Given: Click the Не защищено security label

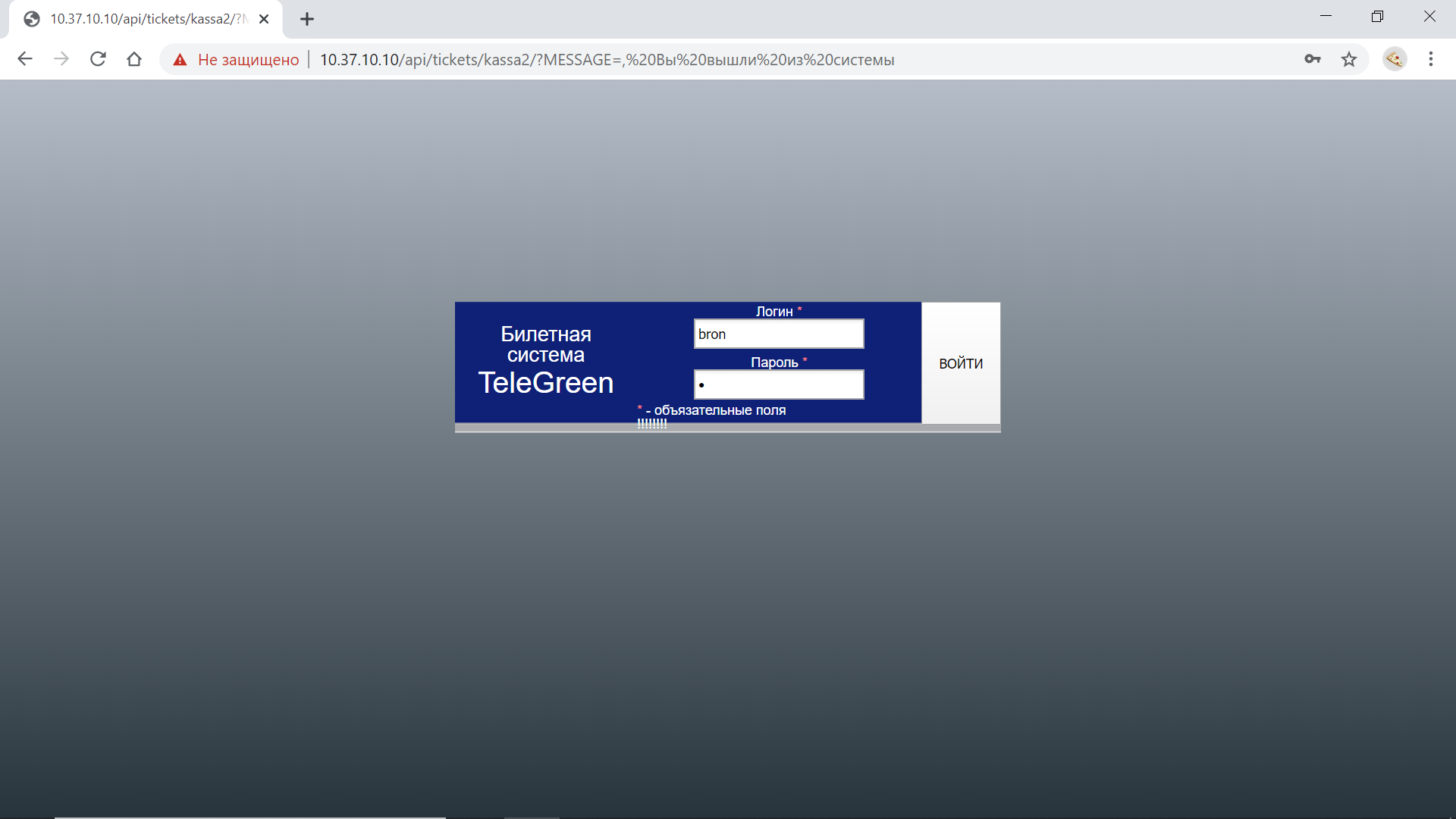Looking at the screenshot, I should (248, 60).
